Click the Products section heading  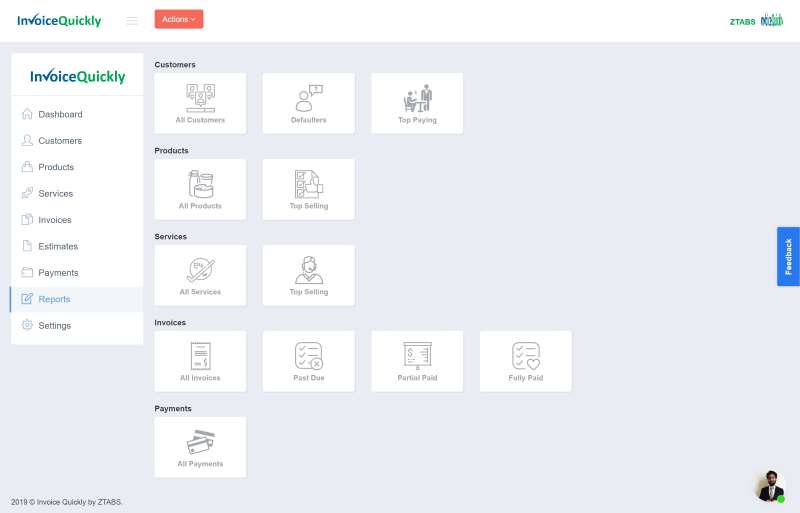click(171, 151)
